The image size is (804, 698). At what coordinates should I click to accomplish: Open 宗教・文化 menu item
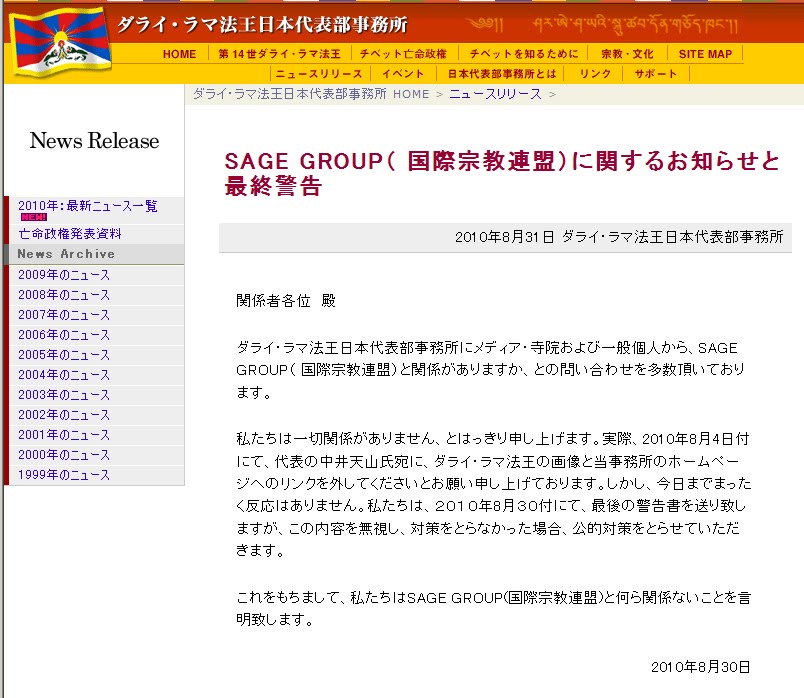click(x=627, y=54)
